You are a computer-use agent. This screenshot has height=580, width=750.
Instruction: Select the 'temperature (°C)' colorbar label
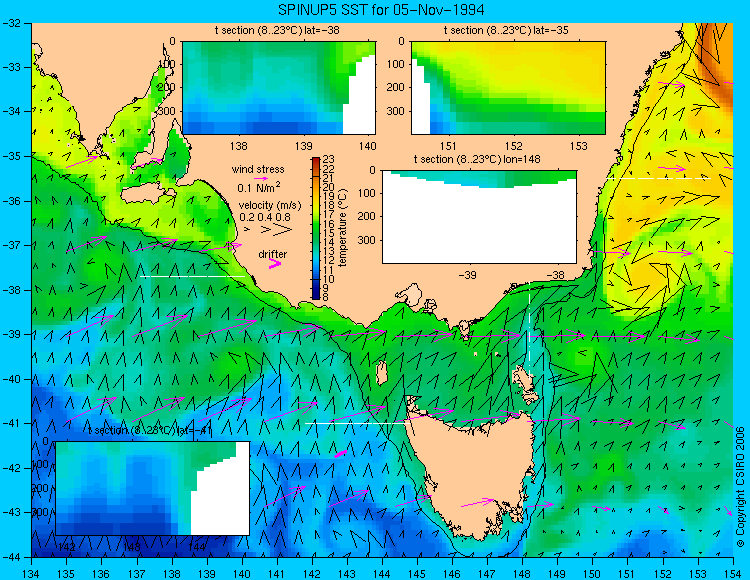[x=343, y=227]
